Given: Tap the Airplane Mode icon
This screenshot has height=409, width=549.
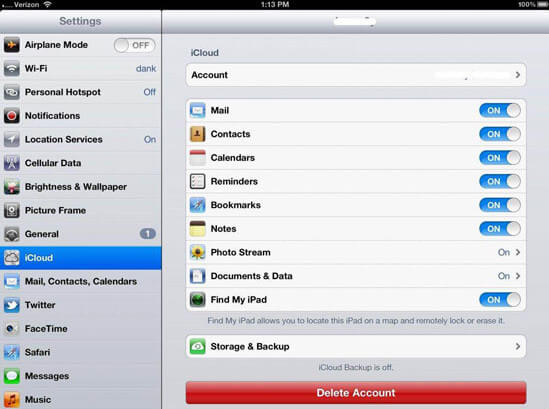Looking at the screenshot, I should 12,45.
